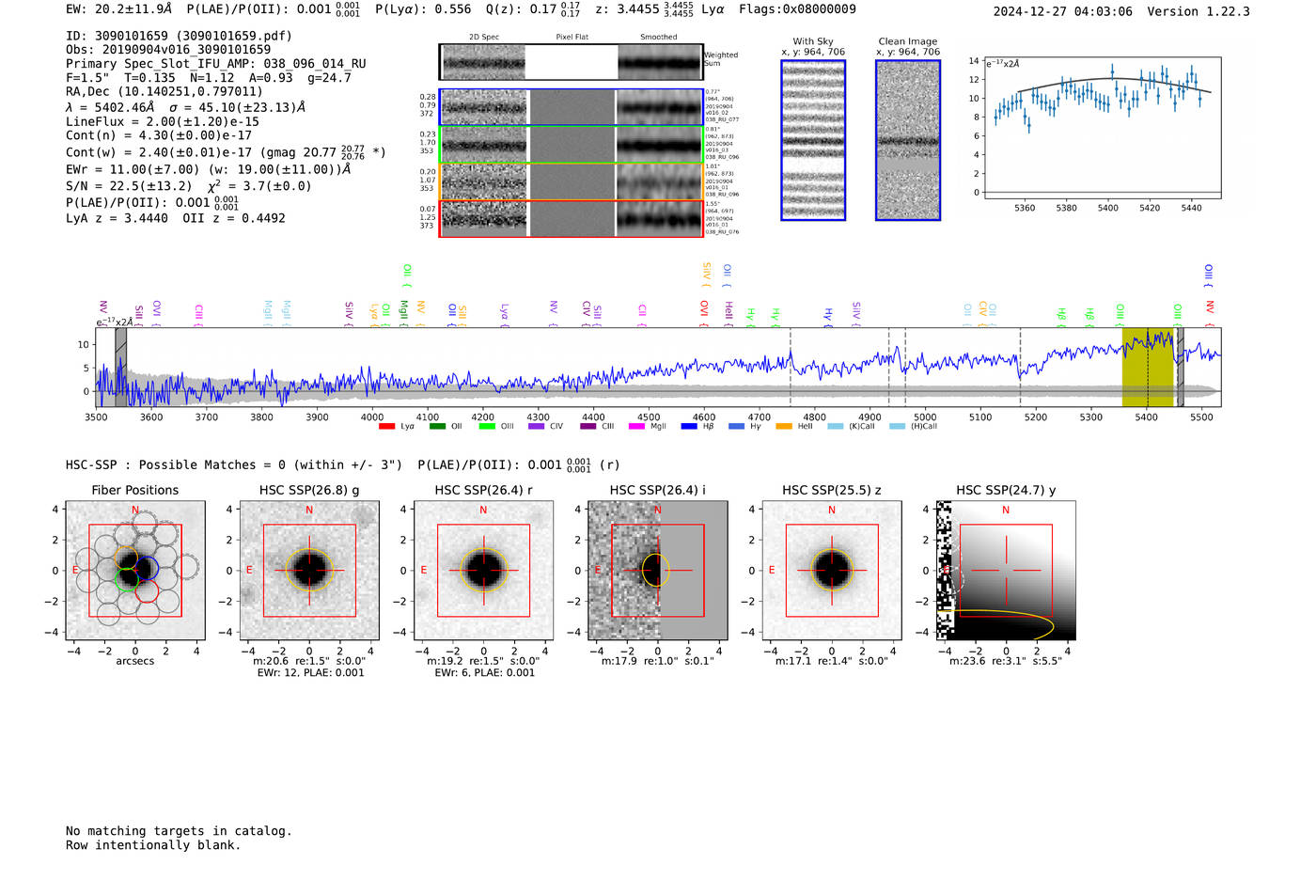
Task: Click the green-framed 2D fiber spectrum row
Action: tap(571, 145)
